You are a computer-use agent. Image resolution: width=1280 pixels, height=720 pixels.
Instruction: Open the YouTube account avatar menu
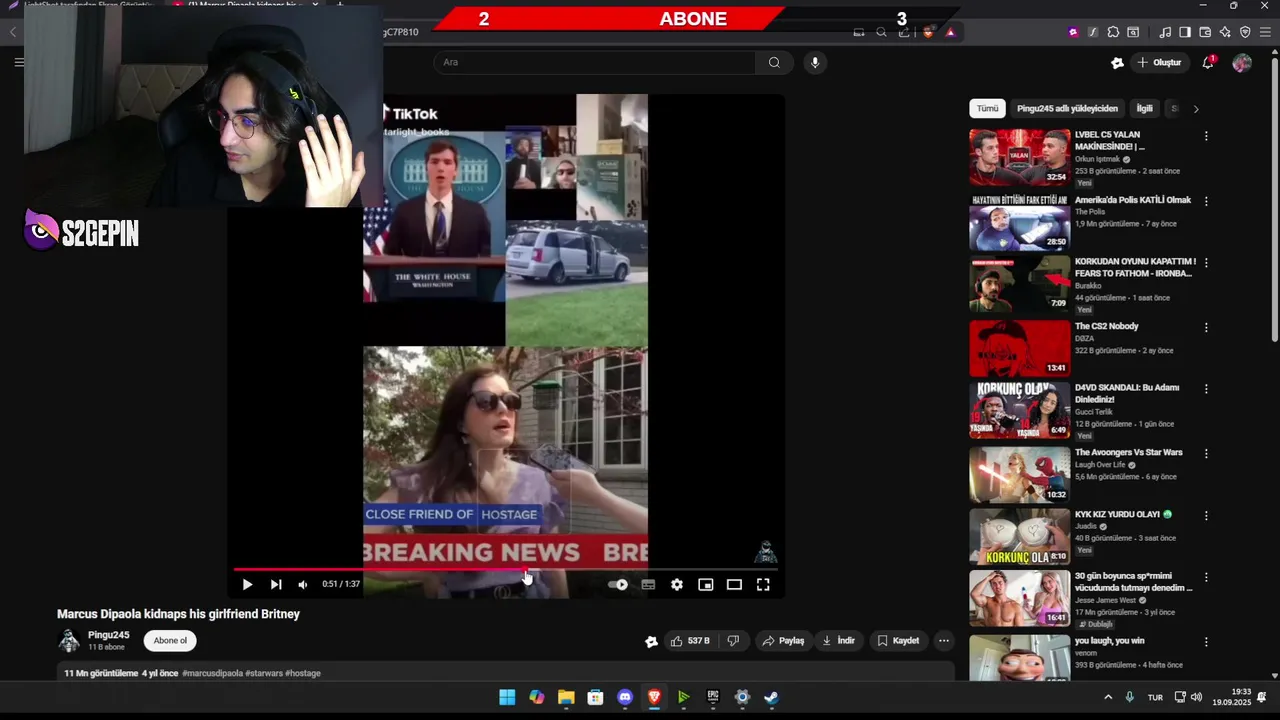1242,62
